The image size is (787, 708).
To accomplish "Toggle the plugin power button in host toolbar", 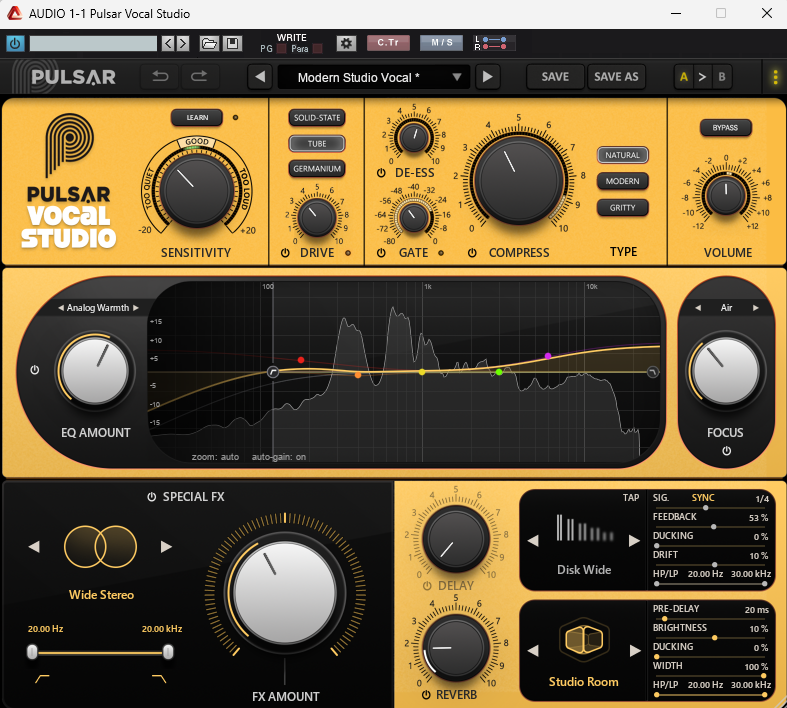I will [x=15, y=44].
